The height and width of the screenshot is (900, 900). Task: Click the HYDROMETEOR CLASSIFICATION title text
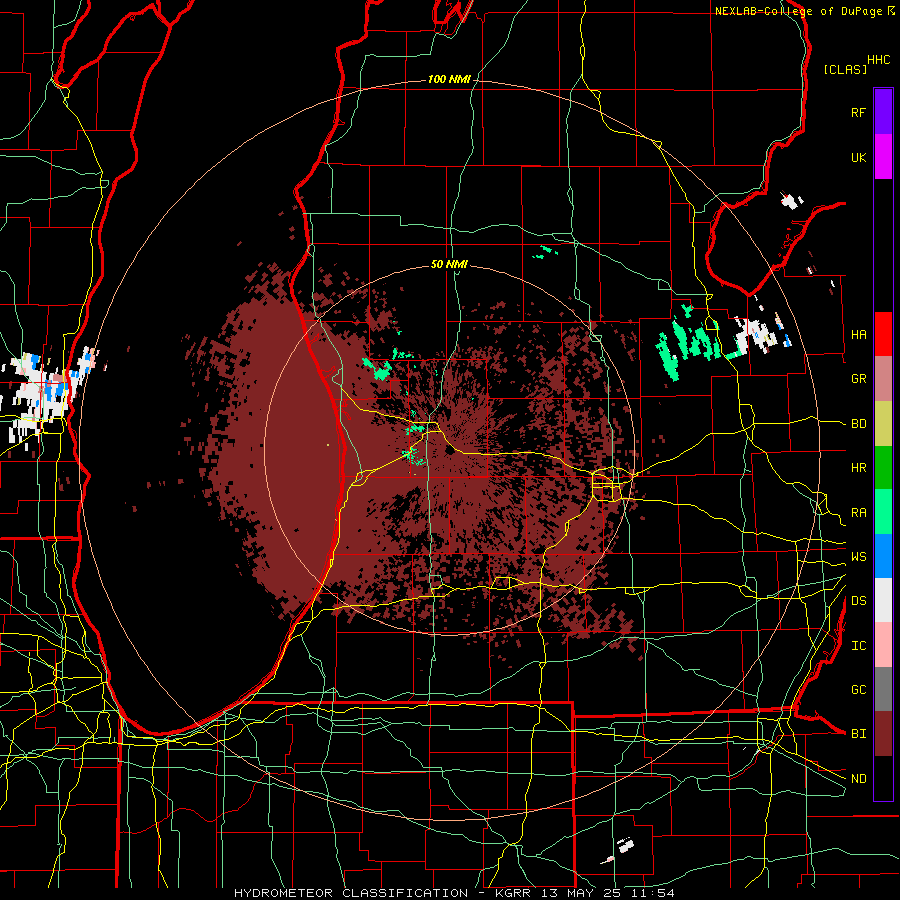[351, 893]
